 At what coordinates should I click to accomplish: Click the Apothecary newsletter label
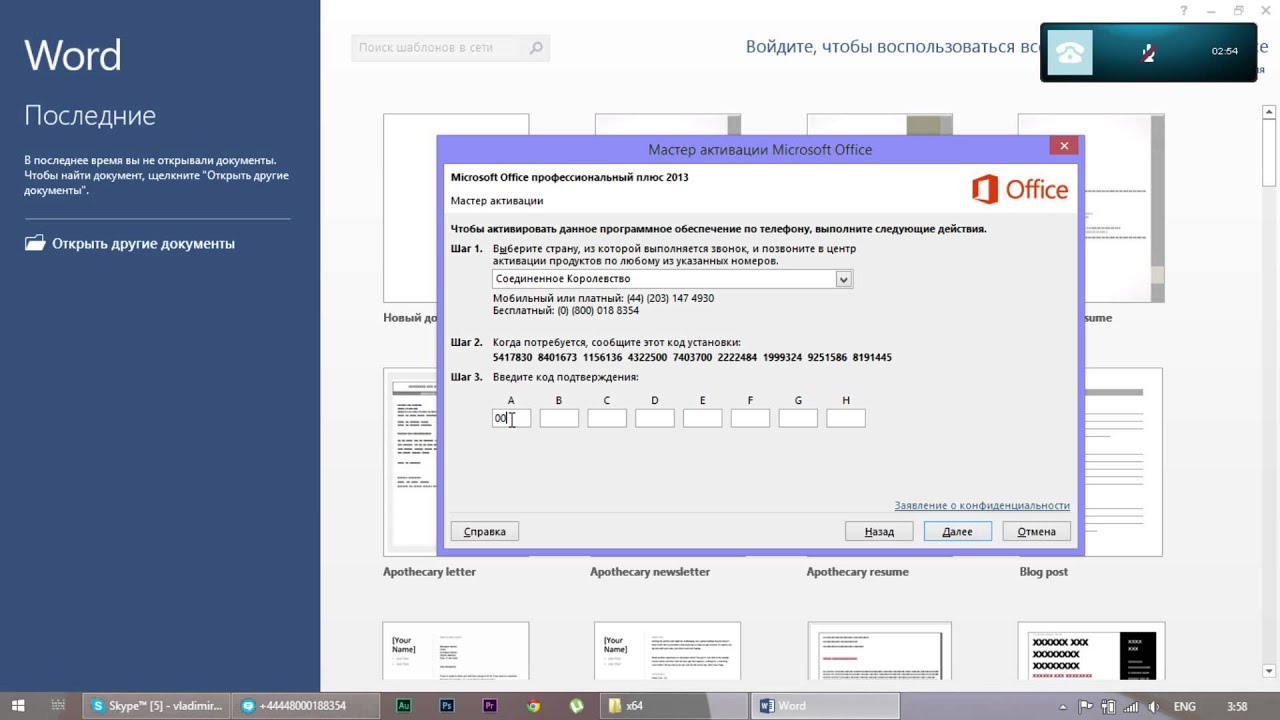(650, 572)
